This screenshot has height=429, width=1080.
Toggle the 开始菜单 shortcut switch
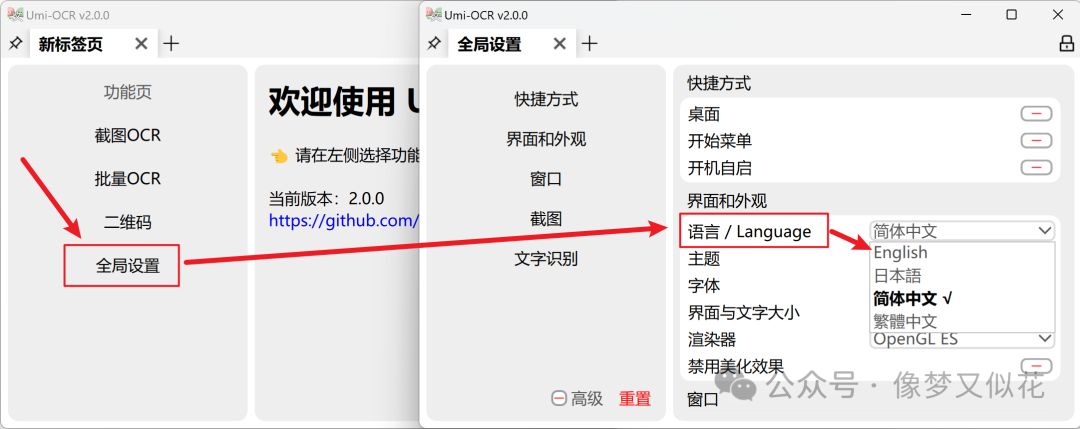(1036, 140)
